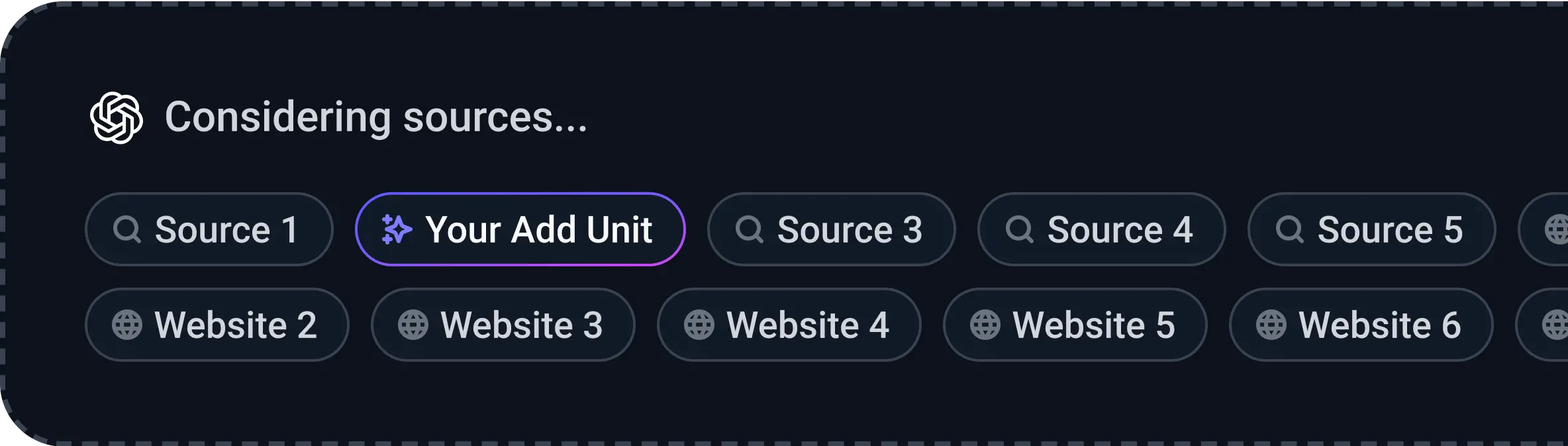Choose the Source 4 pill
The height and width of the screenshot is (446, 1568).
pyautogui.click(x=1102, y=230)
